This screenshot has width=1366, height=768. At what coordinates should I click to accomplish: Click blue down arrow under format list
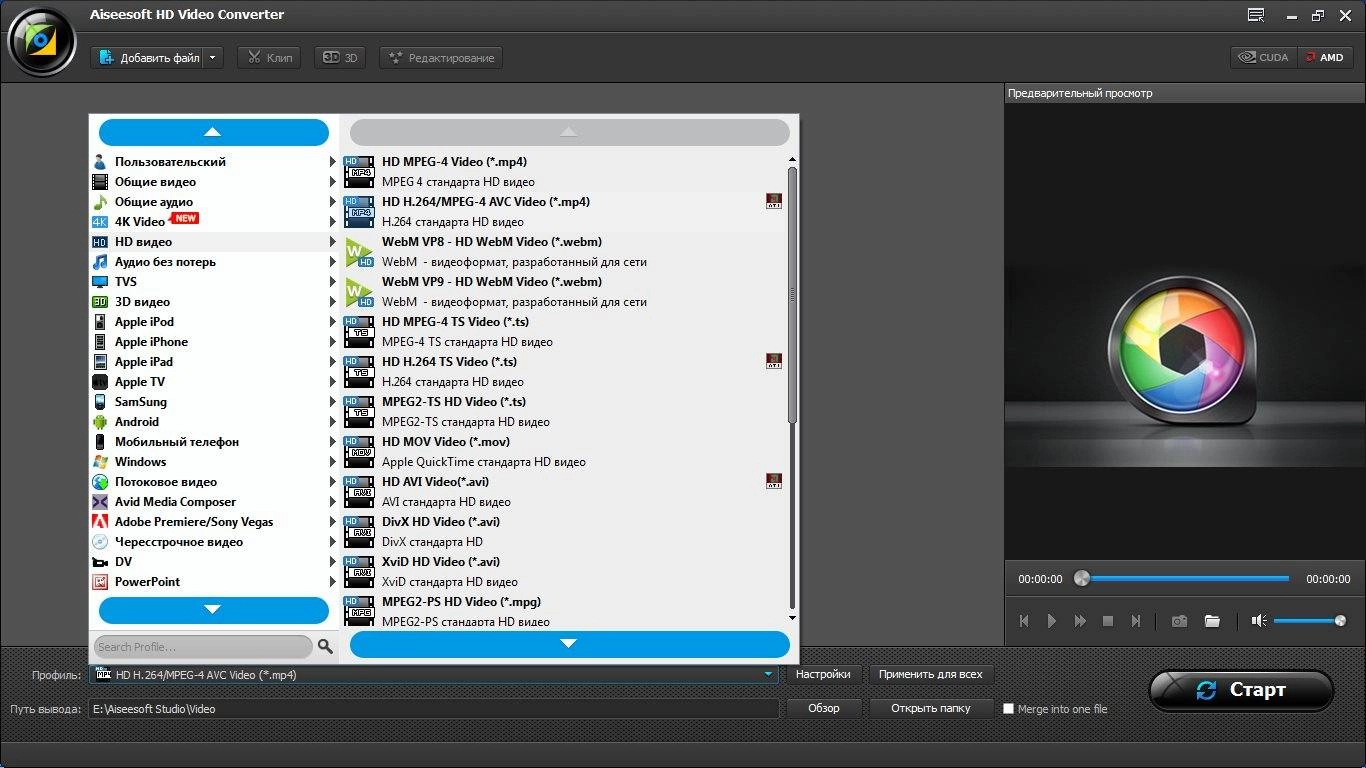coord(569,644)
